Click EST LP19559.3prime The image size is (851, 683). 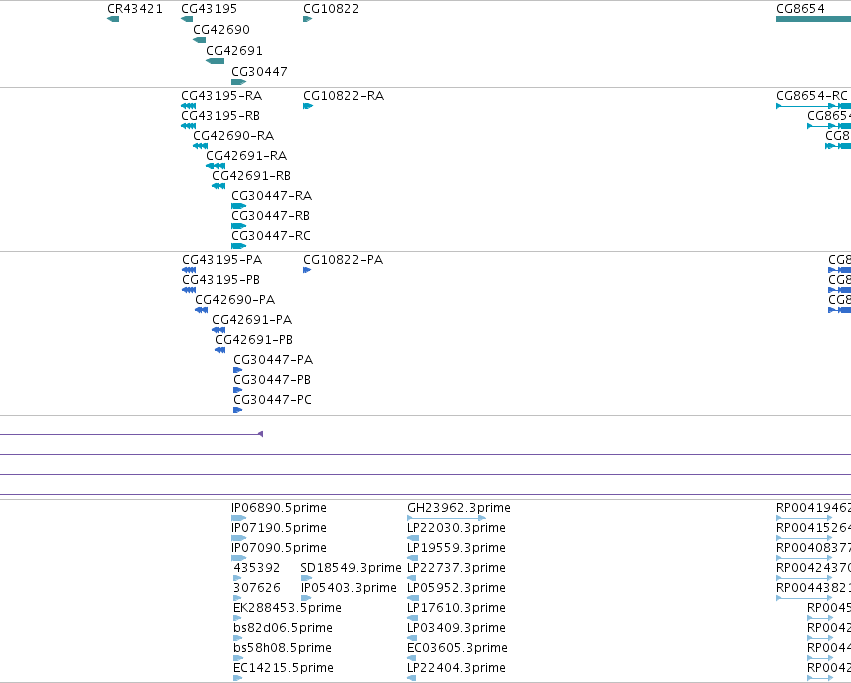tap(412, 558)
